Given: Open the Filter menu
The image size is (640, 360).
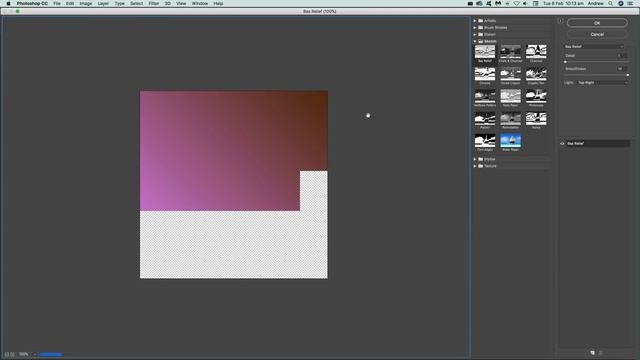Looking at the screenshot, I should [x=153, y=3].
